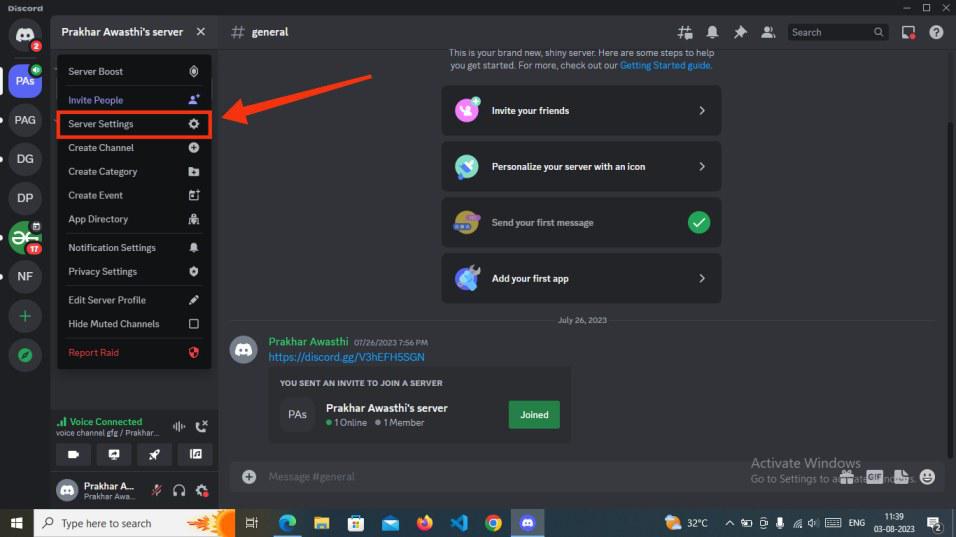Select Edit Server Profile entry
This screenshot has width=956, height=537.
[134, 300]
